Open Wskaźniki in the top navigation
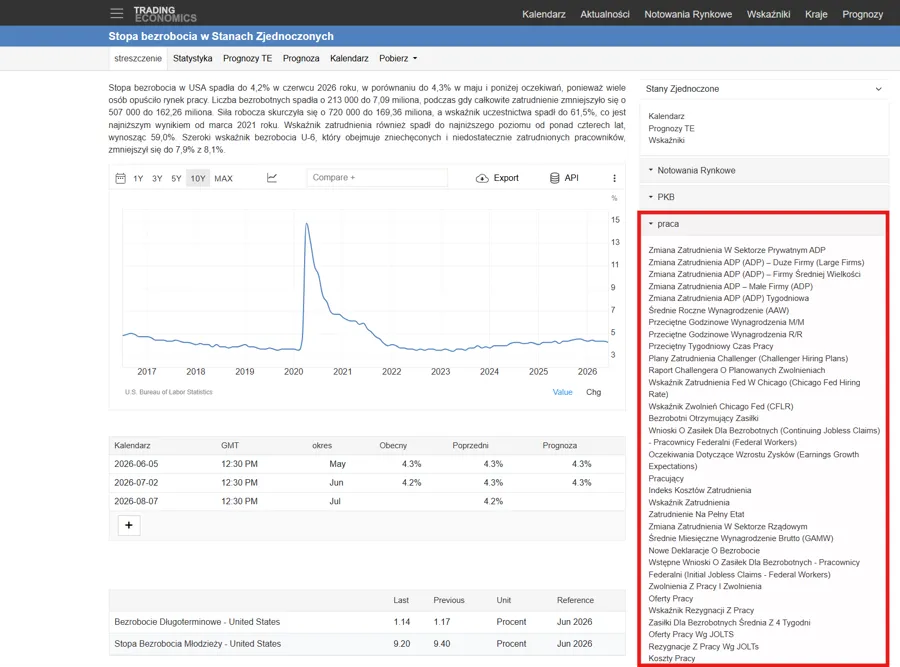This screenshot has width=900, height=667. [x=769, y=14]
